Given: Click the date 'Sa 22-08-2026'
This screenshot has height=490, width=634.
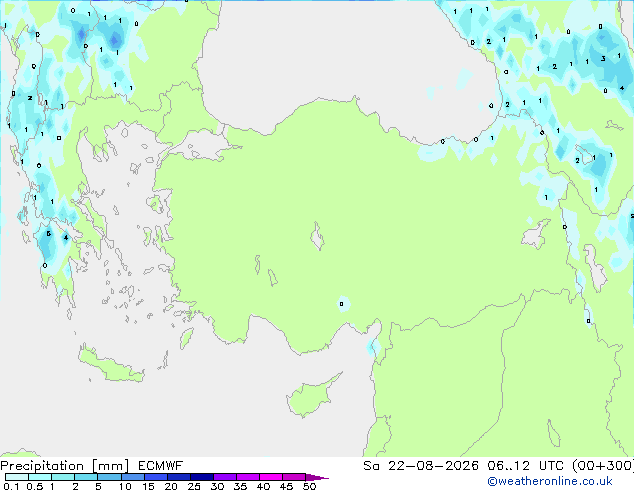Looking at the screenshot, I should pyautogui.click(x=421, y=466).
